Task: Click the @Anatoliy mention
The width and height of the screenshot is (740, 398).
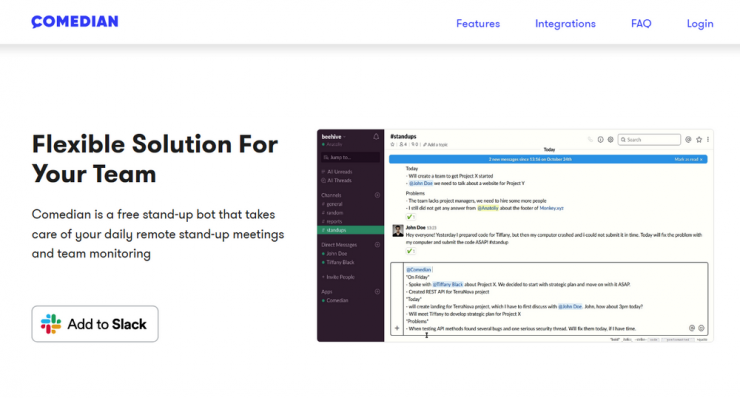Action: [x=488, y=208]
